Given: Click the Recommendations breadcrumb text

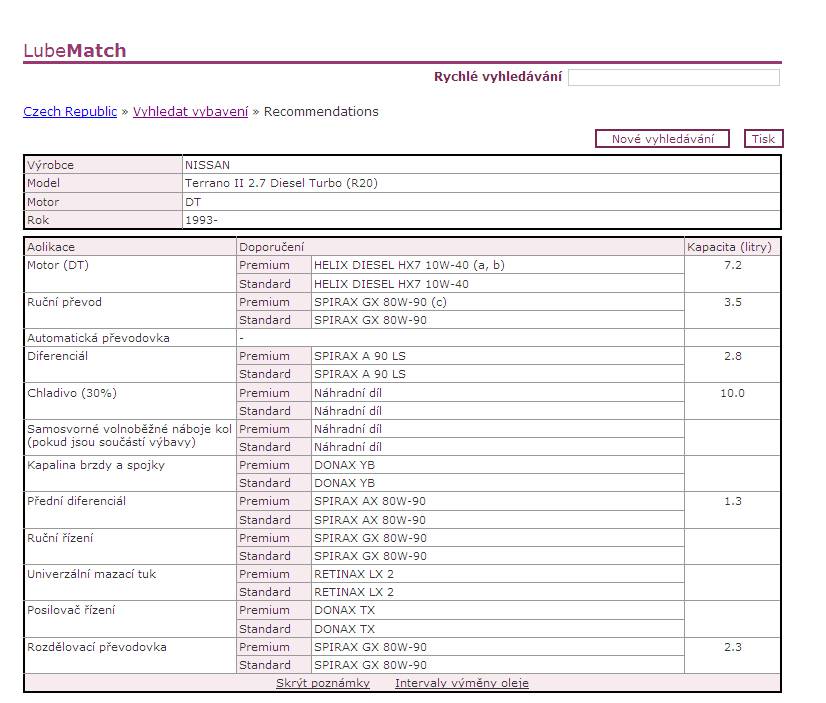Looking at the screenshot, I should coord(321,112).
